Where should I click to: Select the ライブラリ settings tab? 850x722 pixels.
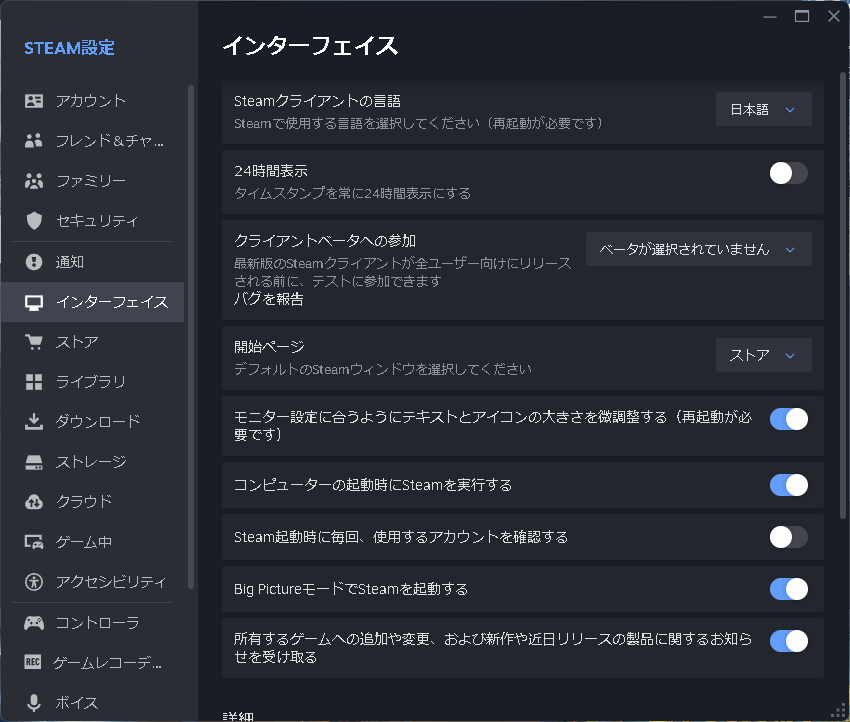click(93, 382)
